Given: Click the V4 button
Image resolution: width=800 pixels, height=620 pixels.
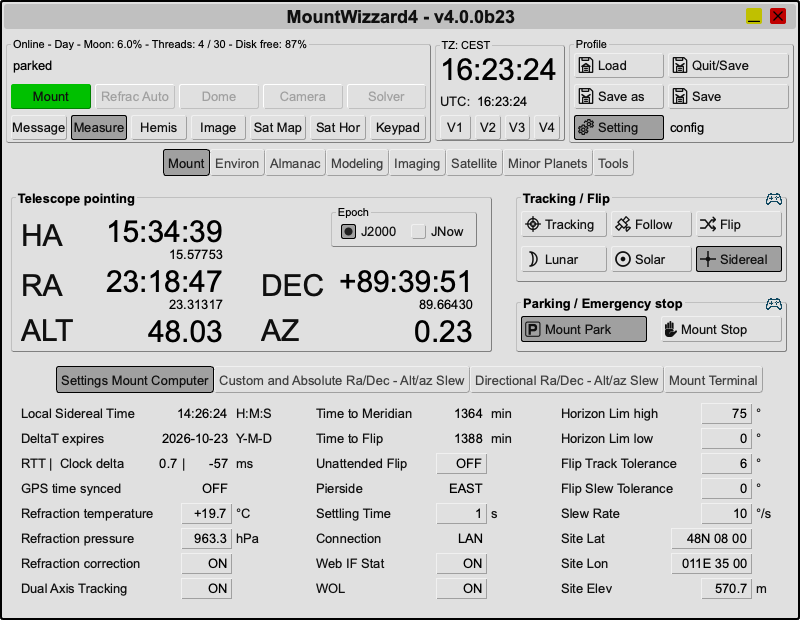Looking at the screenshot, I should click(x=546, y=128).
